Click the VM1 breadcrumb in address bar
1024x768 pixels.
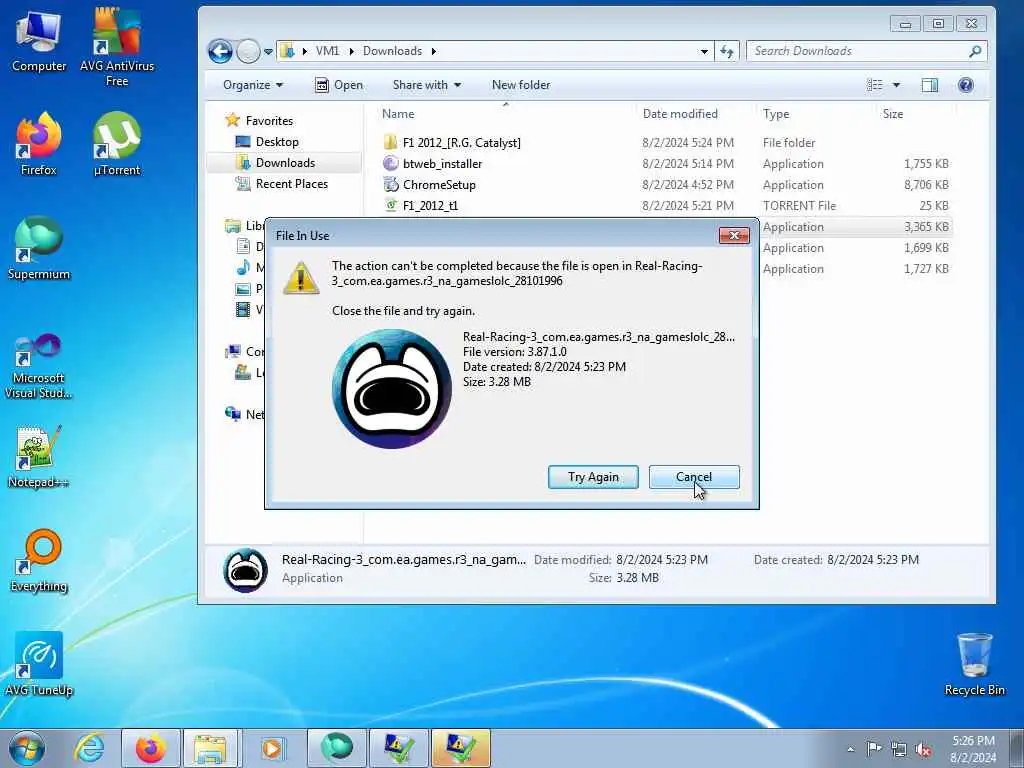[327, 51]
